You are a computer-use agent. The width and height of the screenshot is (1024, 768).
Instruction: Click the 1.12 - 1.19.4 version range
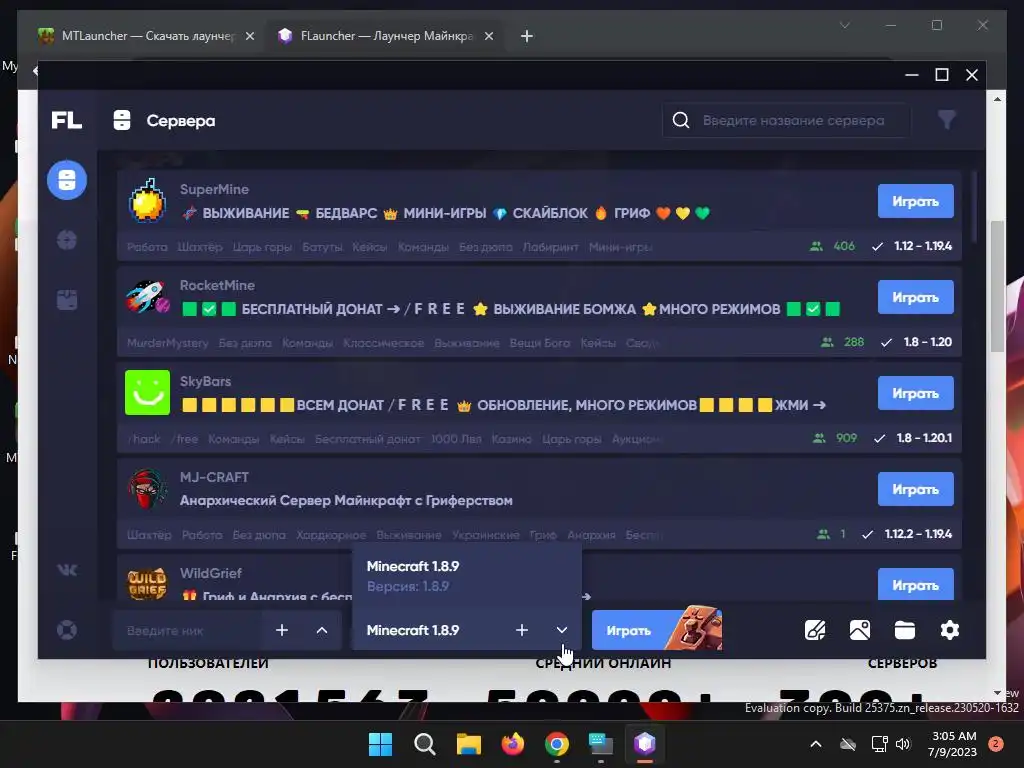[923, 246]
